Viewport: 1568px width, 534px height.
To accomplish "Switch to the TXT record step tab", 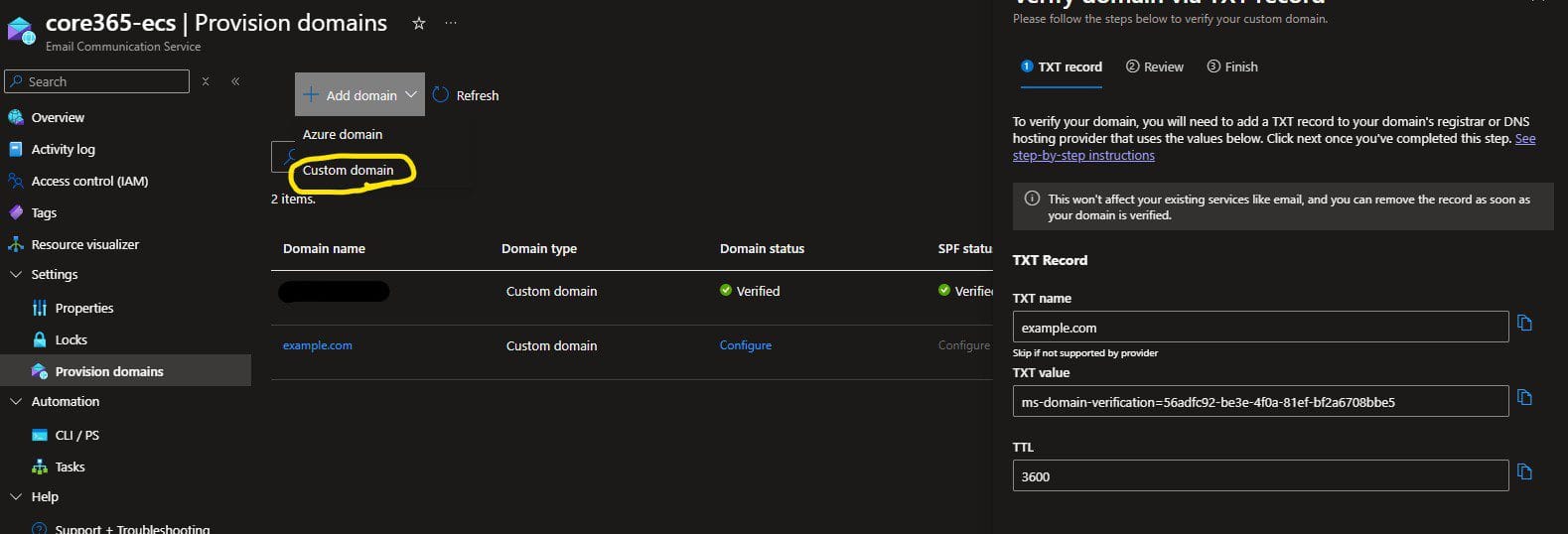I will [x=1062, y=67].
